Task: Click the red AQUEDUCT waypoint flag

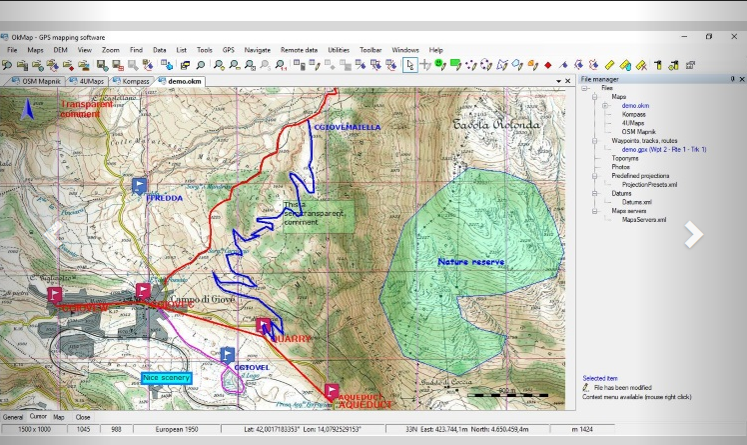Action: [332, 391]
